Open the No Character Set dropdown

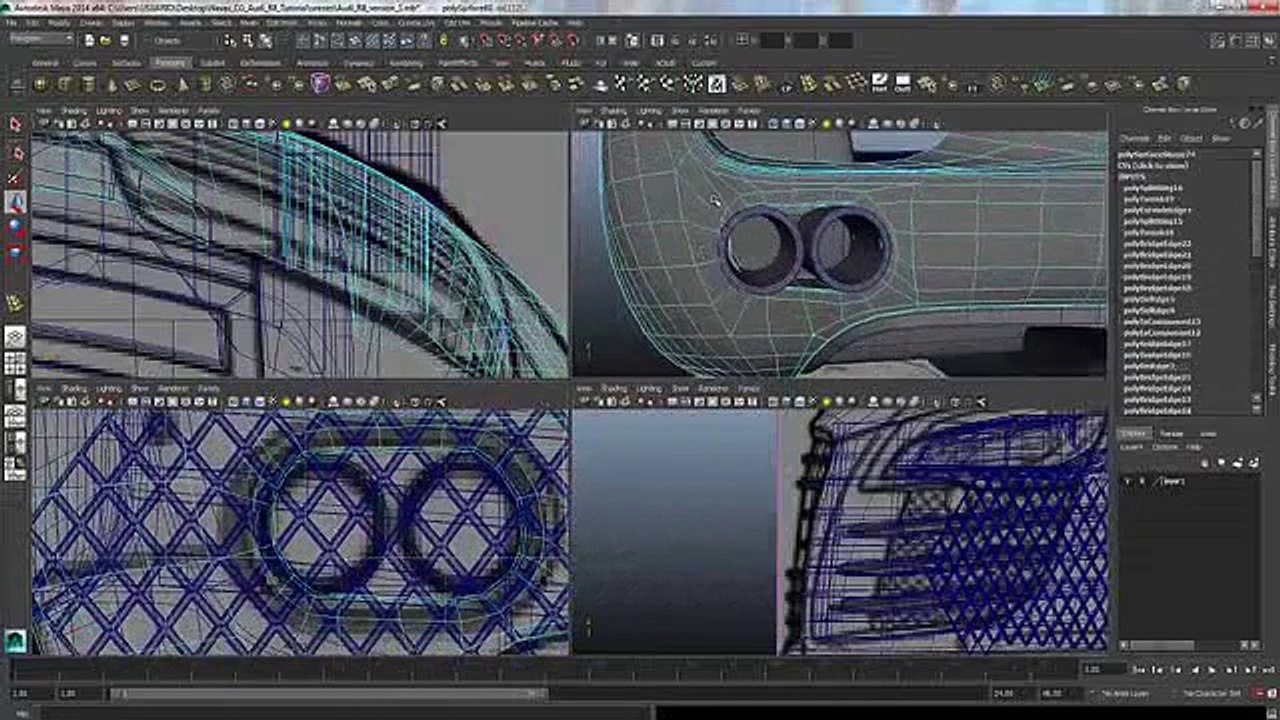(x=1211, y=692)
